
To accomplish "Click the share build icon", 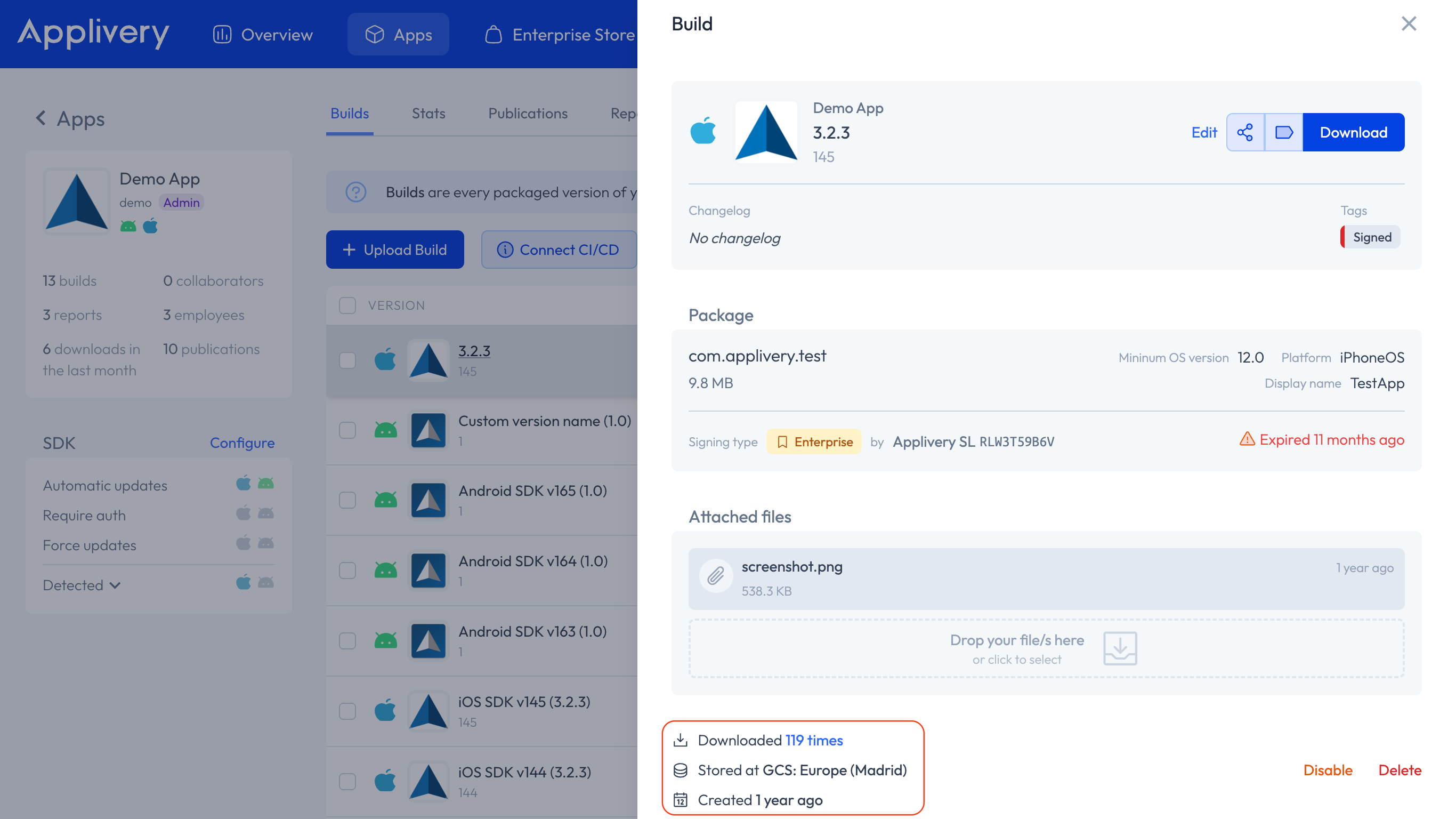I will click(x=1244, y=132).
